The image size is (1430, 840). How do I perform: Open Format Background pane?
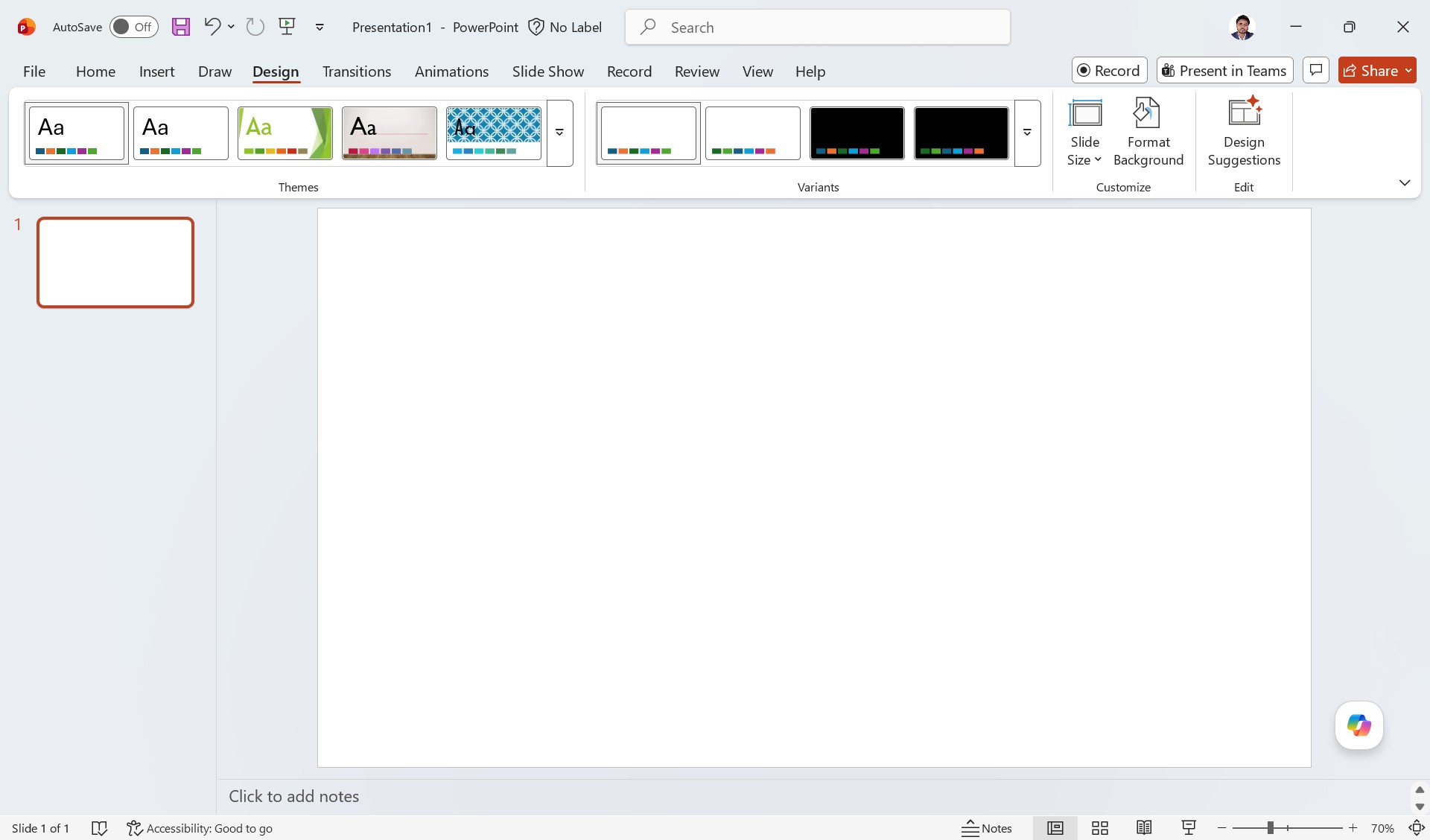click(1148, 133)
